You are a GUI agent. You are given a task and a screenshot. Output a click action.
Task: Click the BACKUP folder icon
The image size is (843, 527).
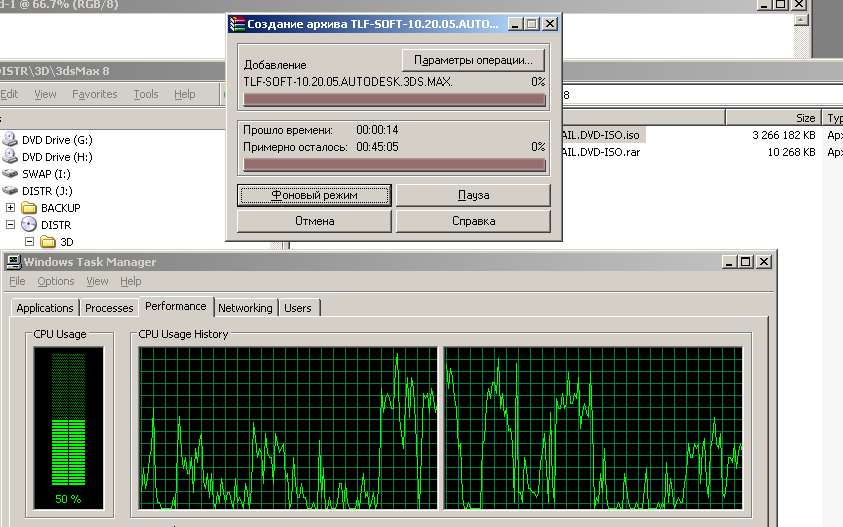coord(29,208)
